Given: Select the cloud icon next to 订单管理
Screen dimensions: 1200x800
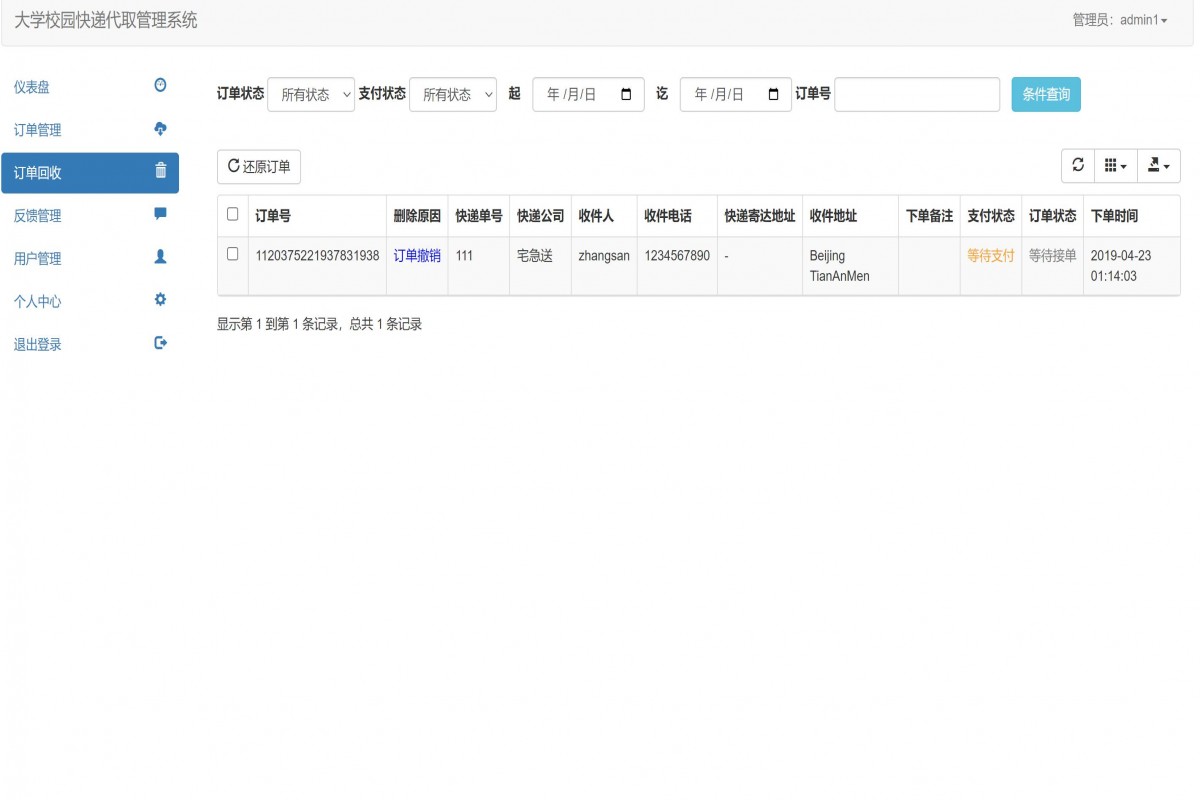Looking at the screenshot, I should (159, 129).
